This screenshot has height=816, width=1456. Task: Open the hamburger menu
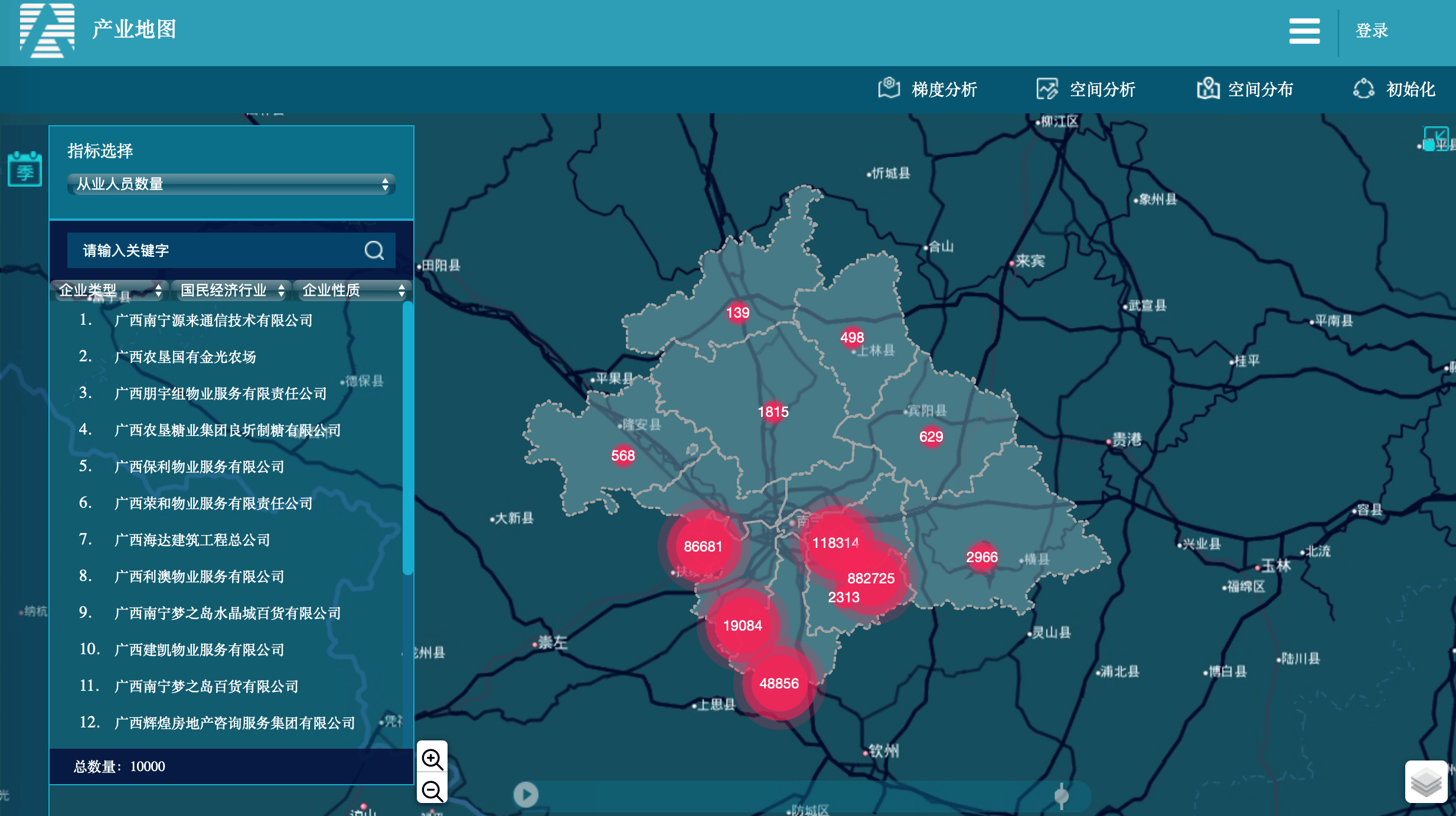point(1304,31)
